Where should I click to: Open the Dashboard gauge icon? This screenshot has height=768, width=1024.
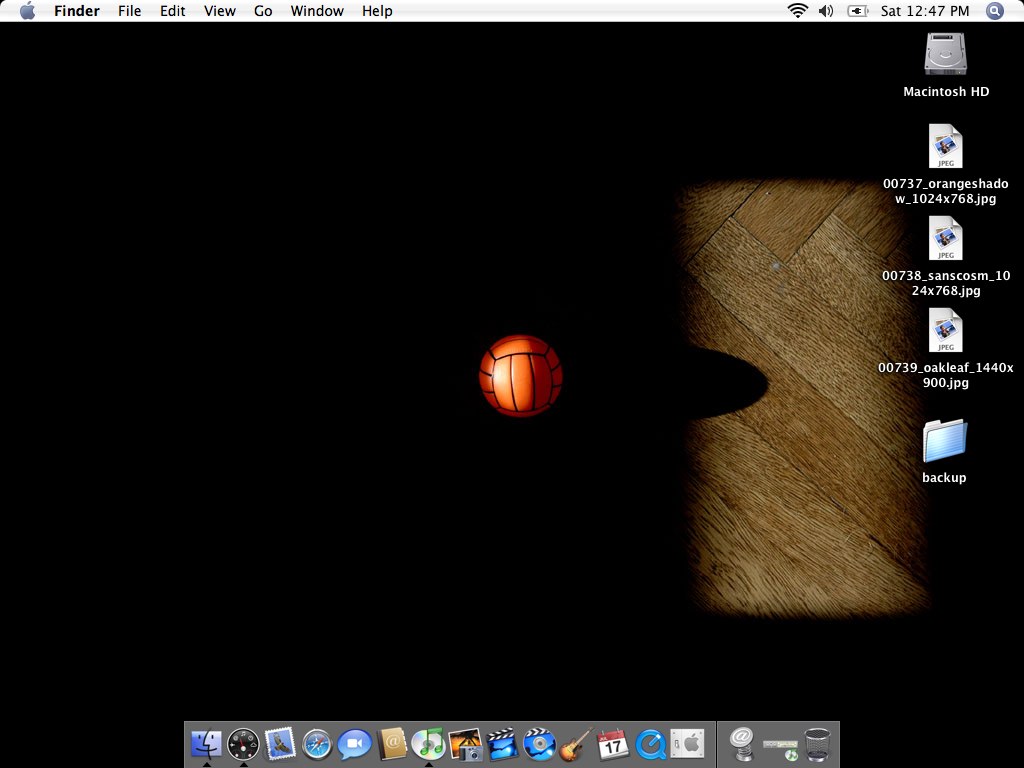(243, 743)
